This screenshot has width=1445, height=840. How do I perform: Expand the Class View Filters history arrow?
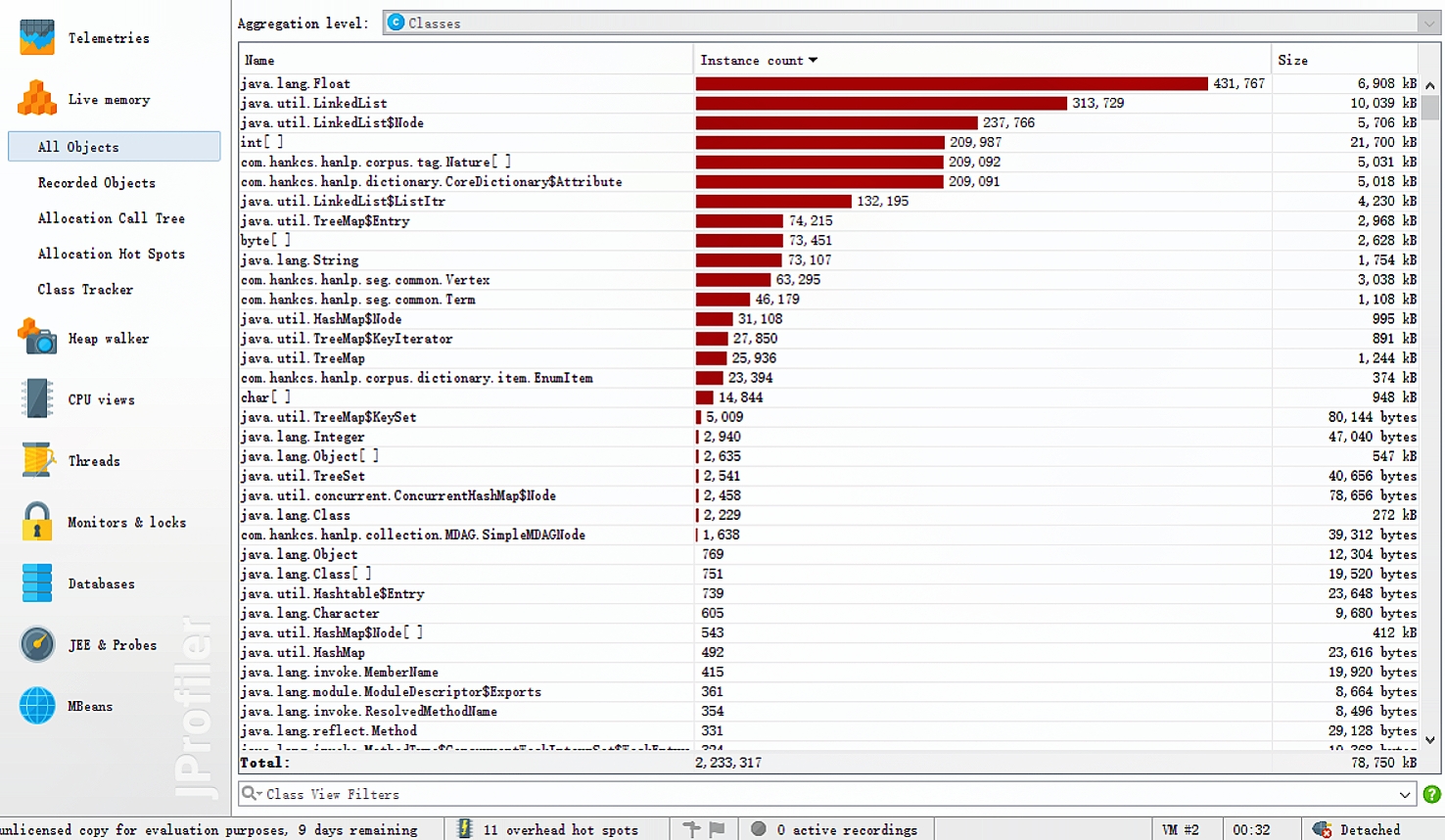[x=1405, y=794]
